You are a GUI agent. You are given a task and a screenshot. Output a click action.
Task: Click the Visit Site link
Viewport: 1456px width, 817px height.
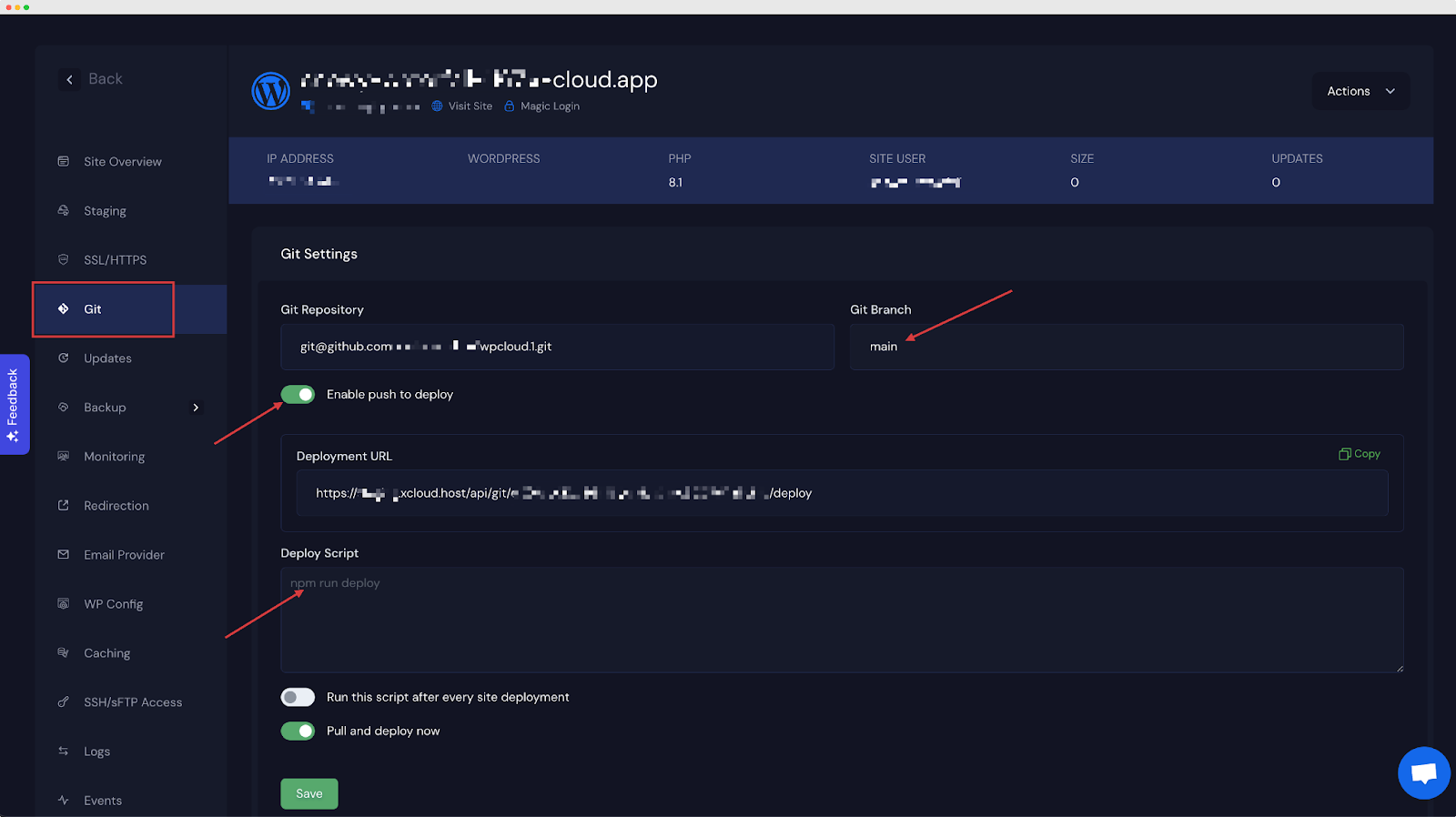coord(470,106)
